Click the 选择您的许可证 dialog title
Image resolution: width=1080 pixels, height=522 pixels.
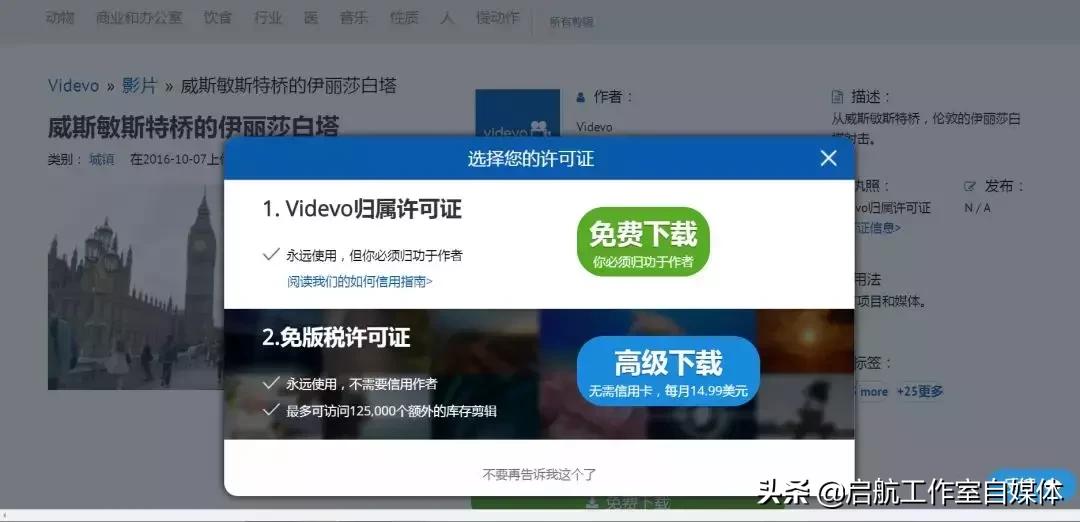pyautogui.click(x=530, y=159)
